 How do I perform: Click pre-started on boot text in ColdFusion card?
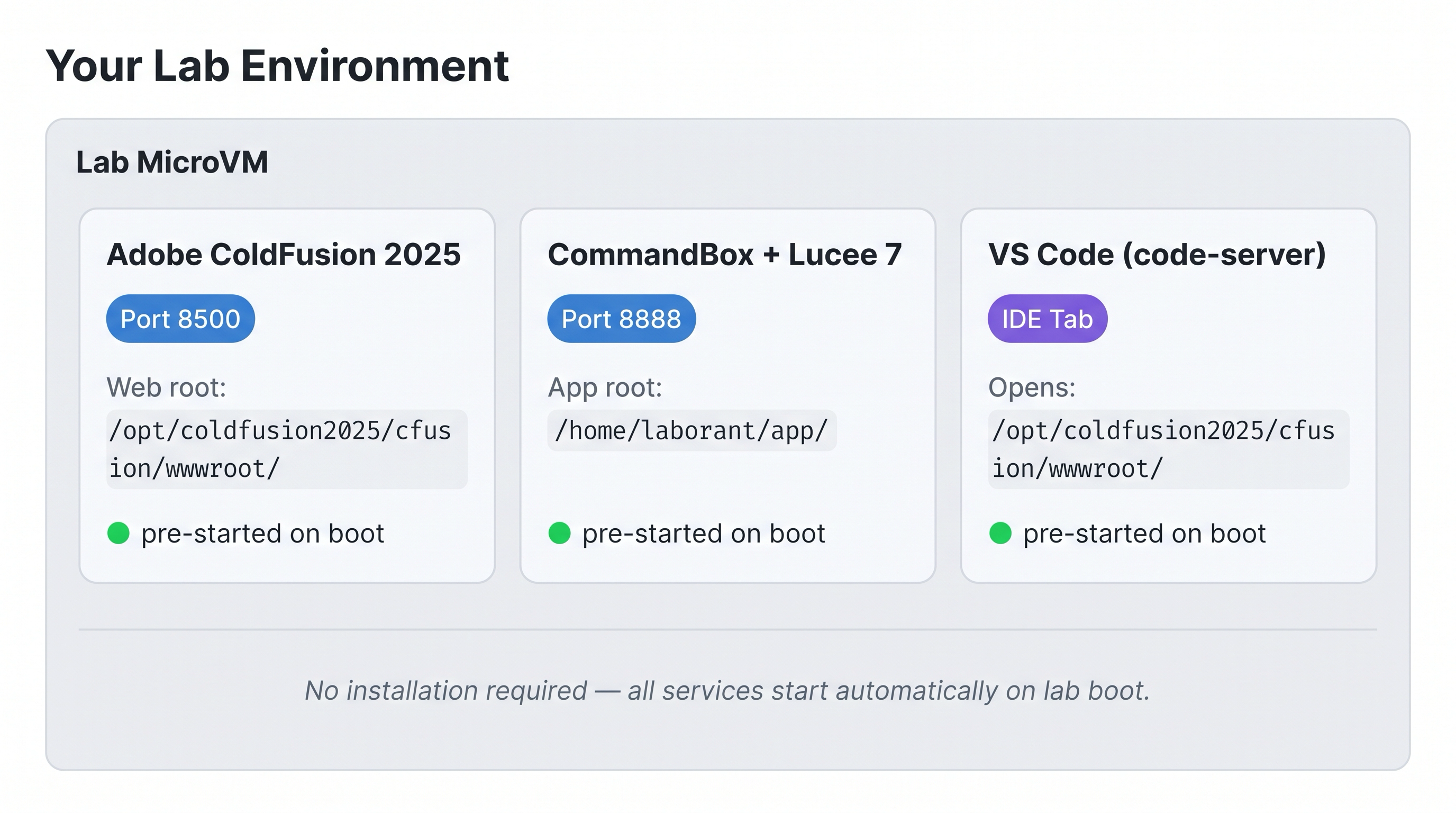263,533
